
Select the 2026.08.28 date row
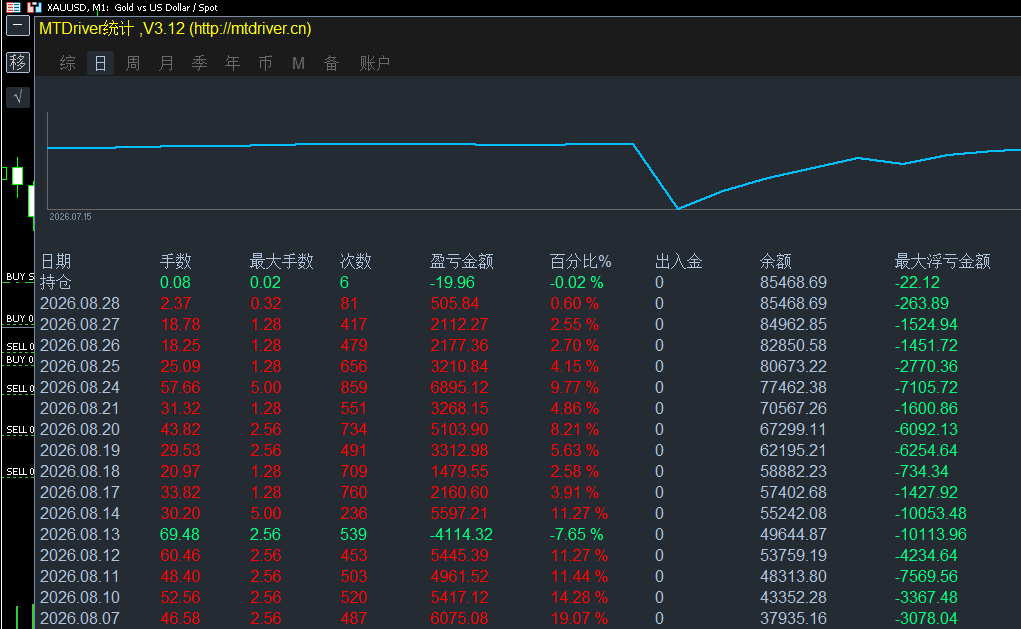(x=80, y=303)
